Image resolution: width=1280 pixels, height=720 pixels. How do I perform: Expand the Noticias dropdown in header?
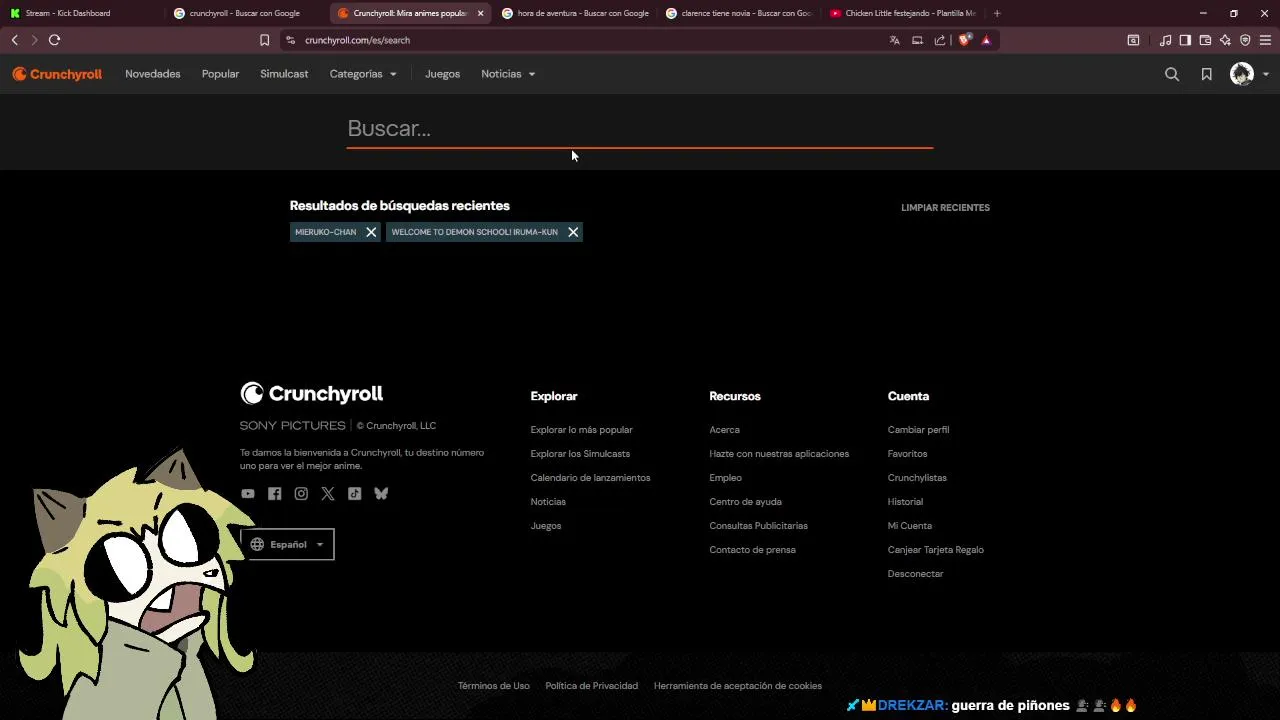tap(508, 74)
